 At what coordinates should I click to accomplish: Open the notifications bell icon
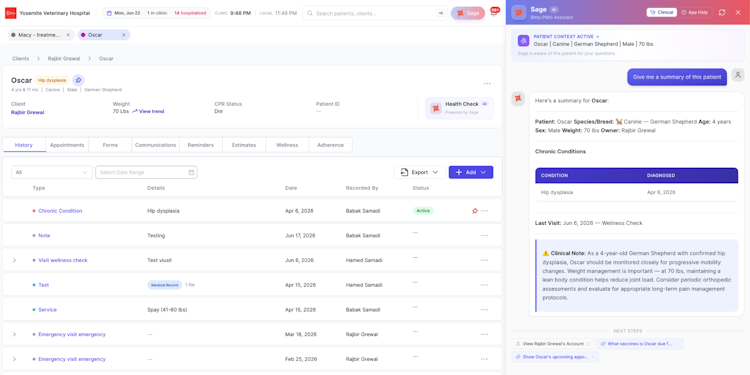pos(494,13)
